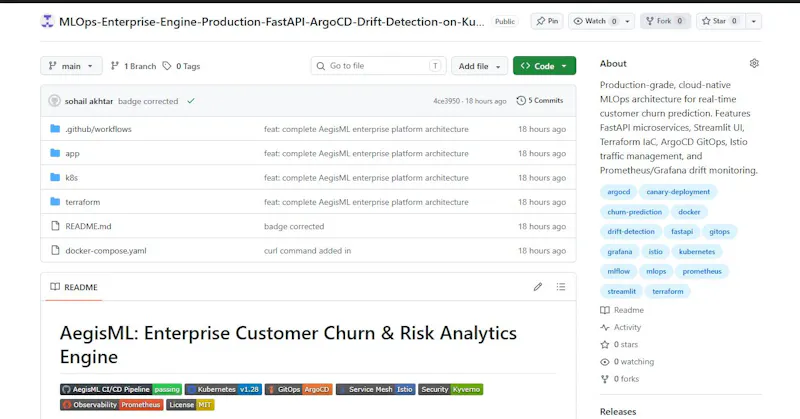Star the repository
Image resolution: width=800 pixels, height=419 pixels.
[x=720, y=21]
